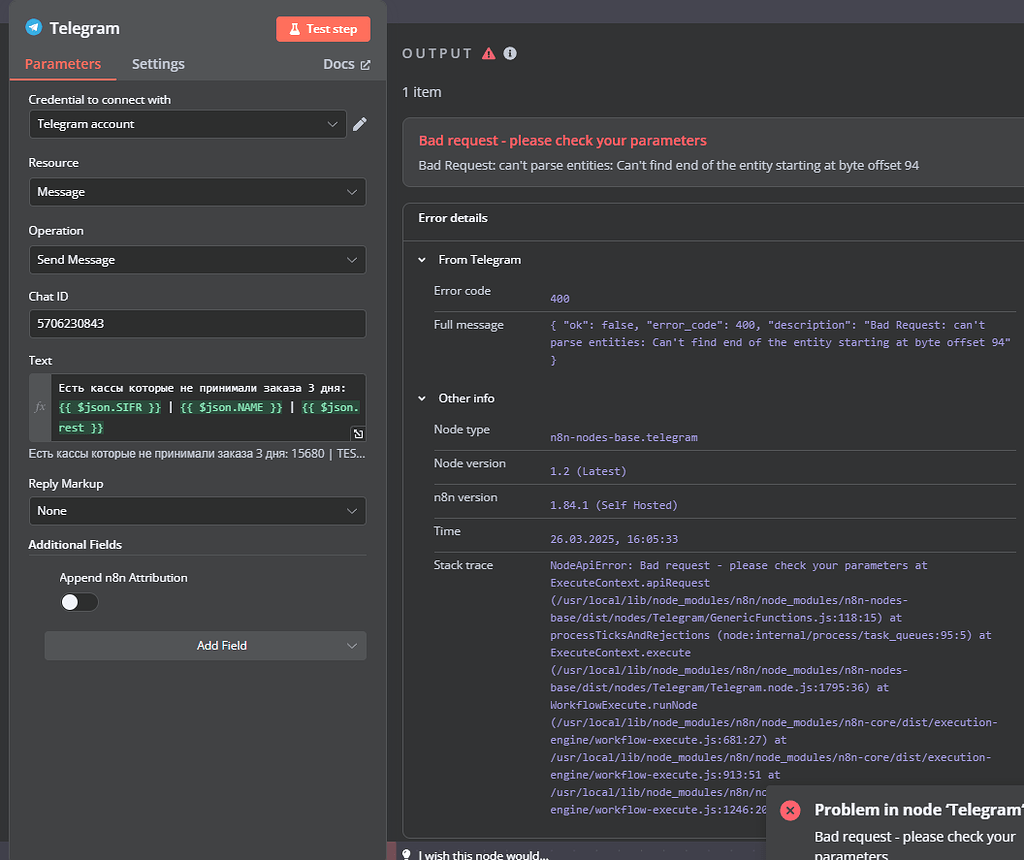Open the Operation dropdown showing Send Message
Image resolution: width=1024 pixels, height=860 pixels.
click(197, 259)
